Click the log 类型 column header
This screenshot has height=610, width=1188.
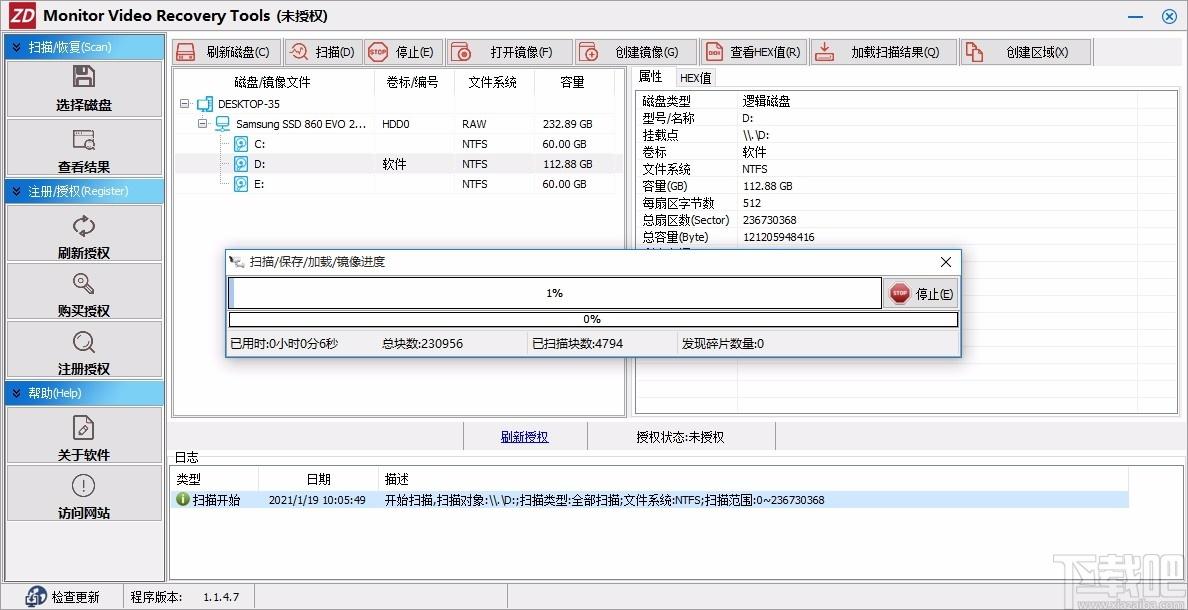214,480
